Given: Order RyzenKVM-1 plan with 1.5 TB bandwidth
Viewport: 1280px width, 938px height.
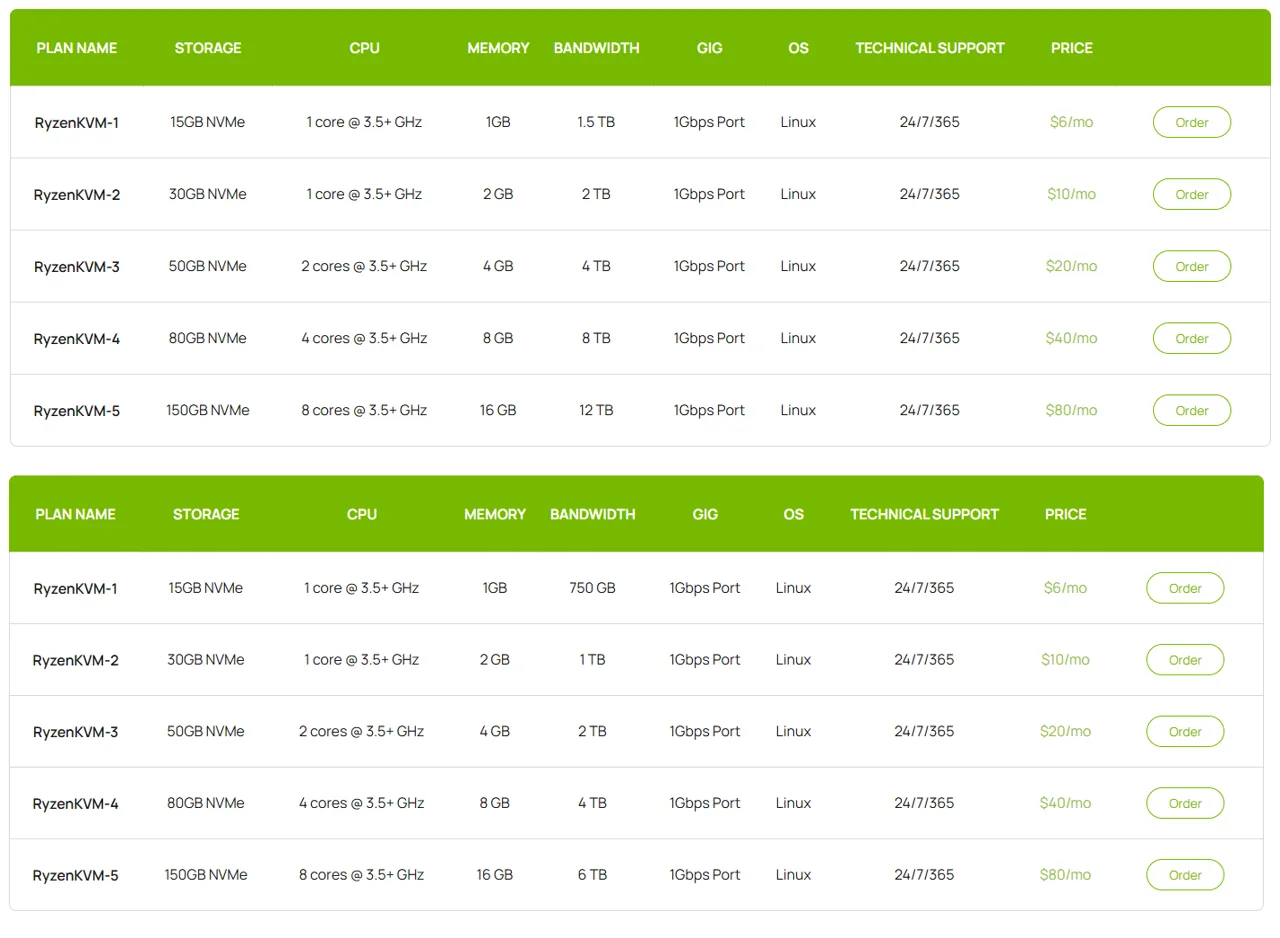Looking at the screenshot, I should tap(1192, 122).
